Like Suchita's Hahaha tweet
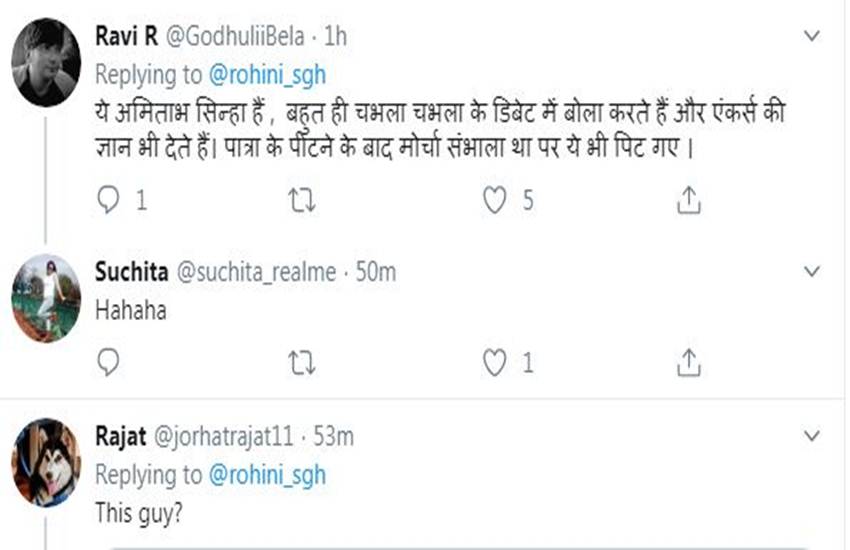Screen dimensions: 850x550 pyautogui.click(x=494, y=360)
